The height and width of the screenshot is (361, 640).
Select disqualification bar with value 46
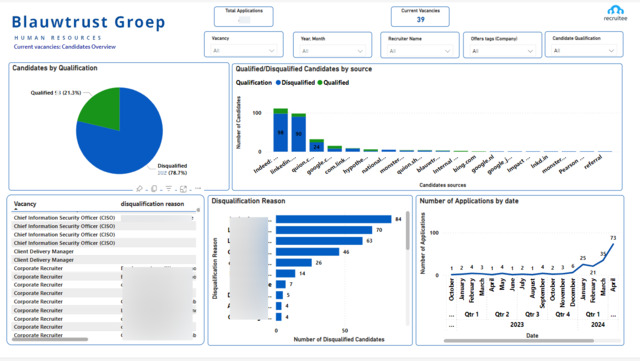coord(307,252)
